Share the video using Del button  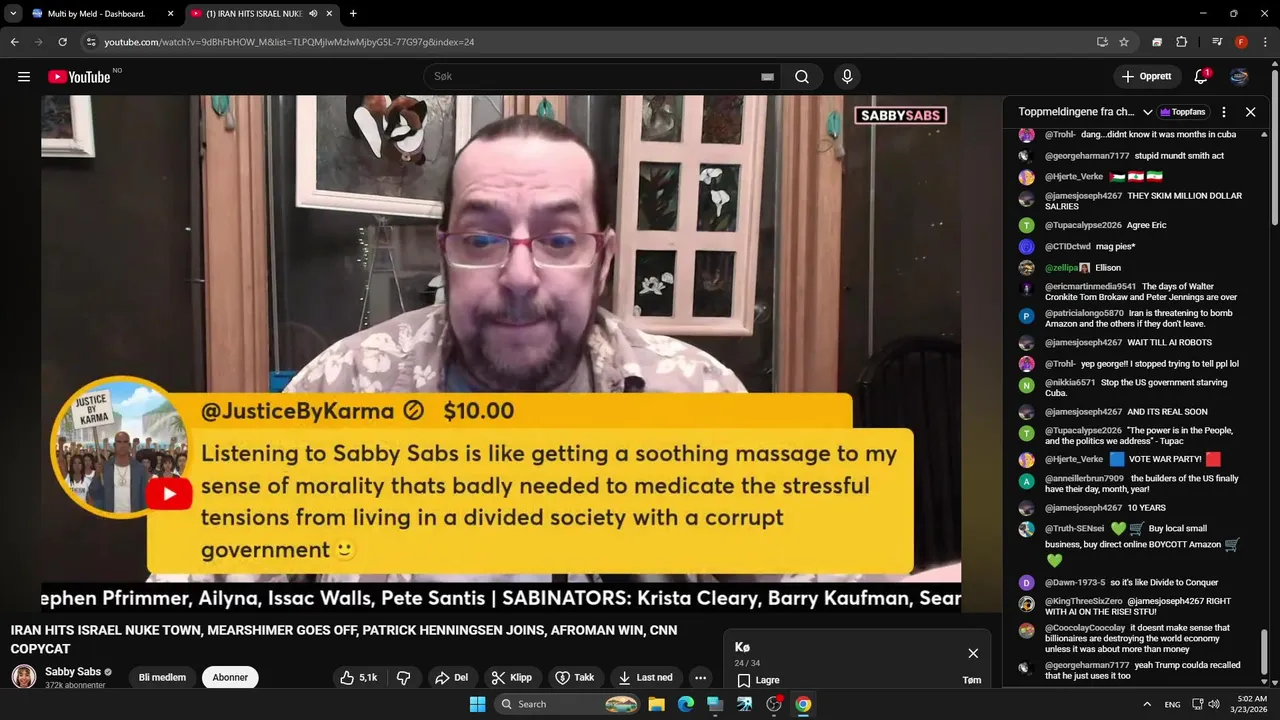pos(451,677)
